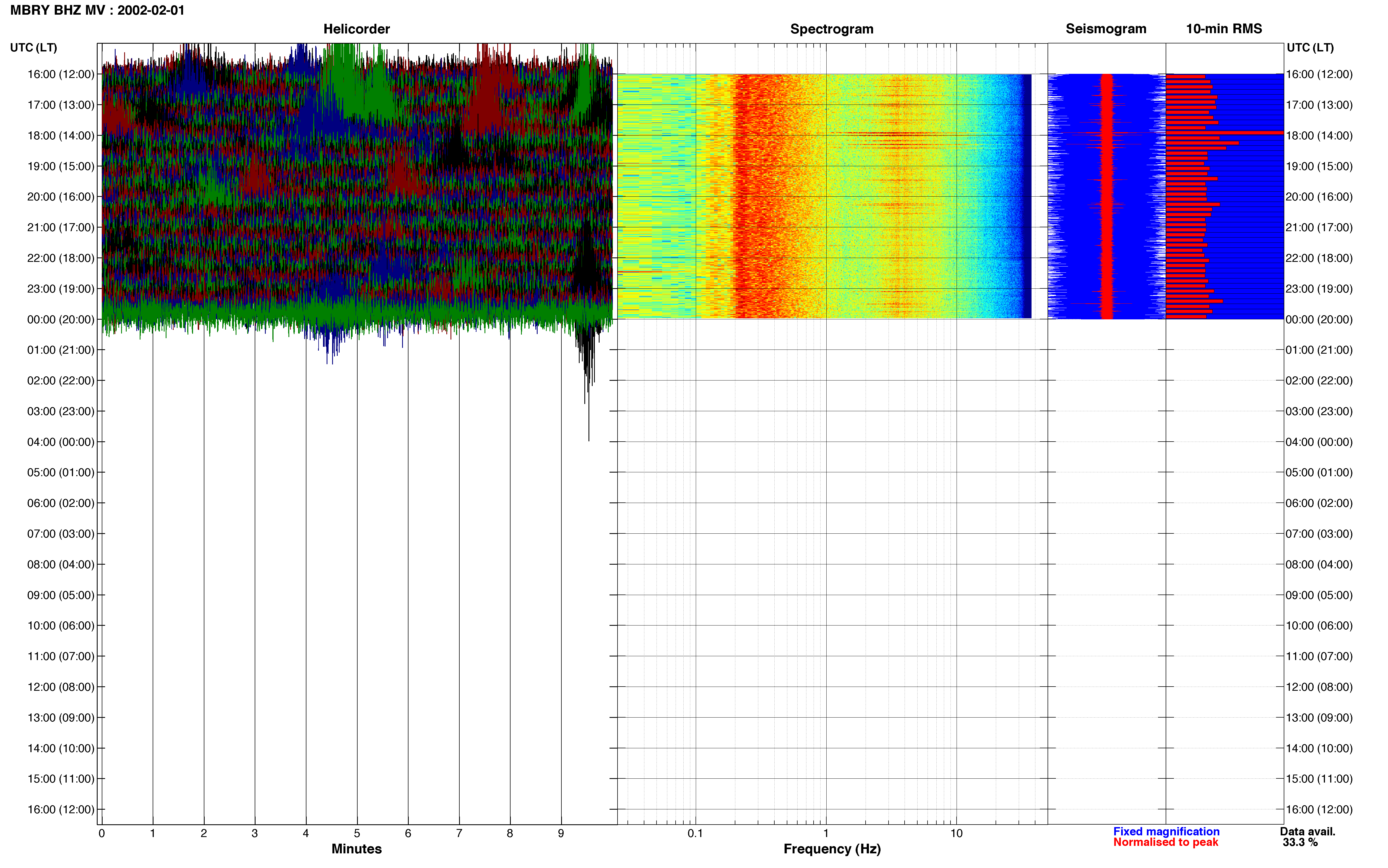1388x868 pixels.
Task: Click the left '07:00 (03:00)' time label
Action: (x=61, y=534)
